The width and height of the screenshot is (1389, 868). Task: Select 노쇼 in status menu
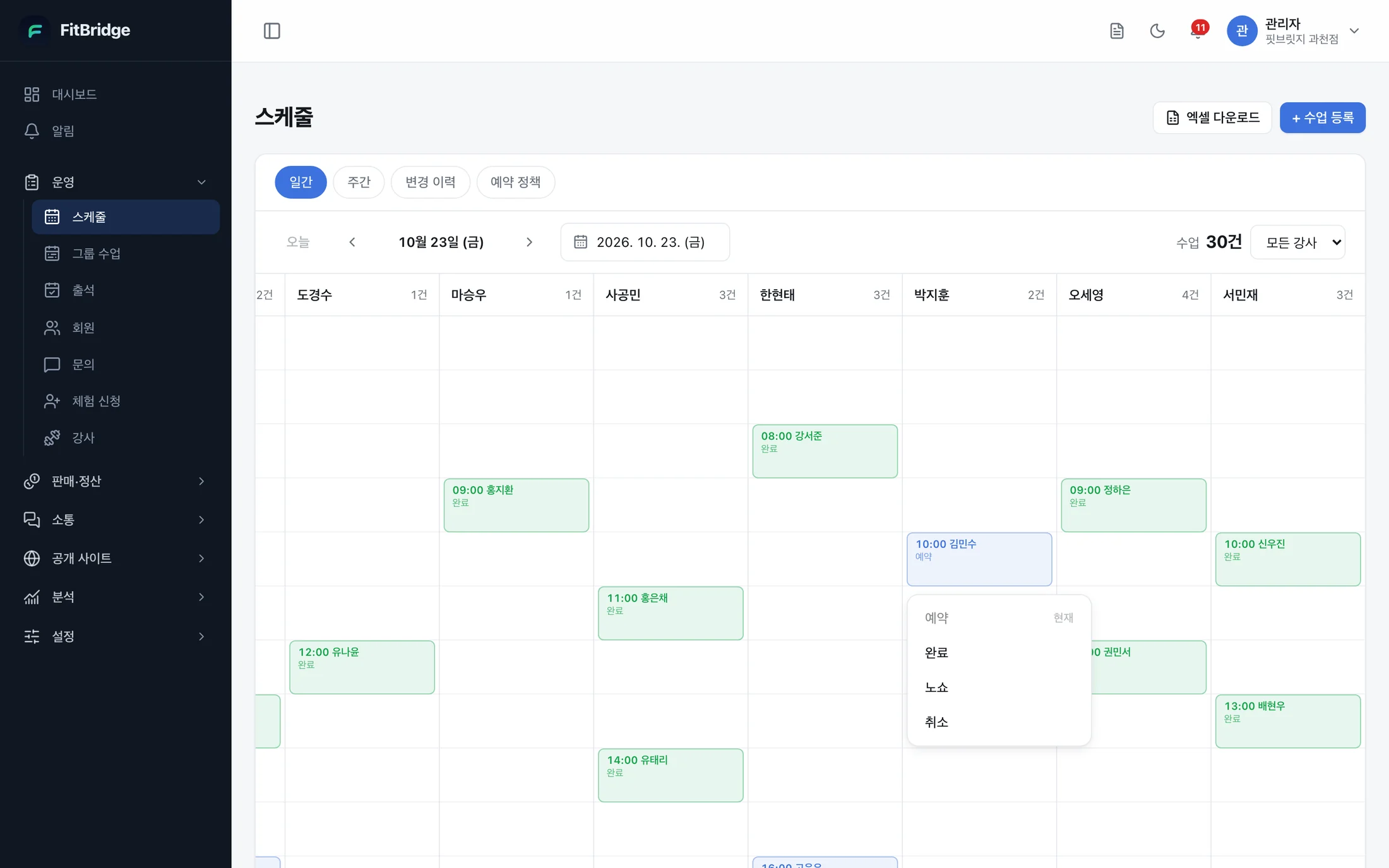[x=999, y=687]
